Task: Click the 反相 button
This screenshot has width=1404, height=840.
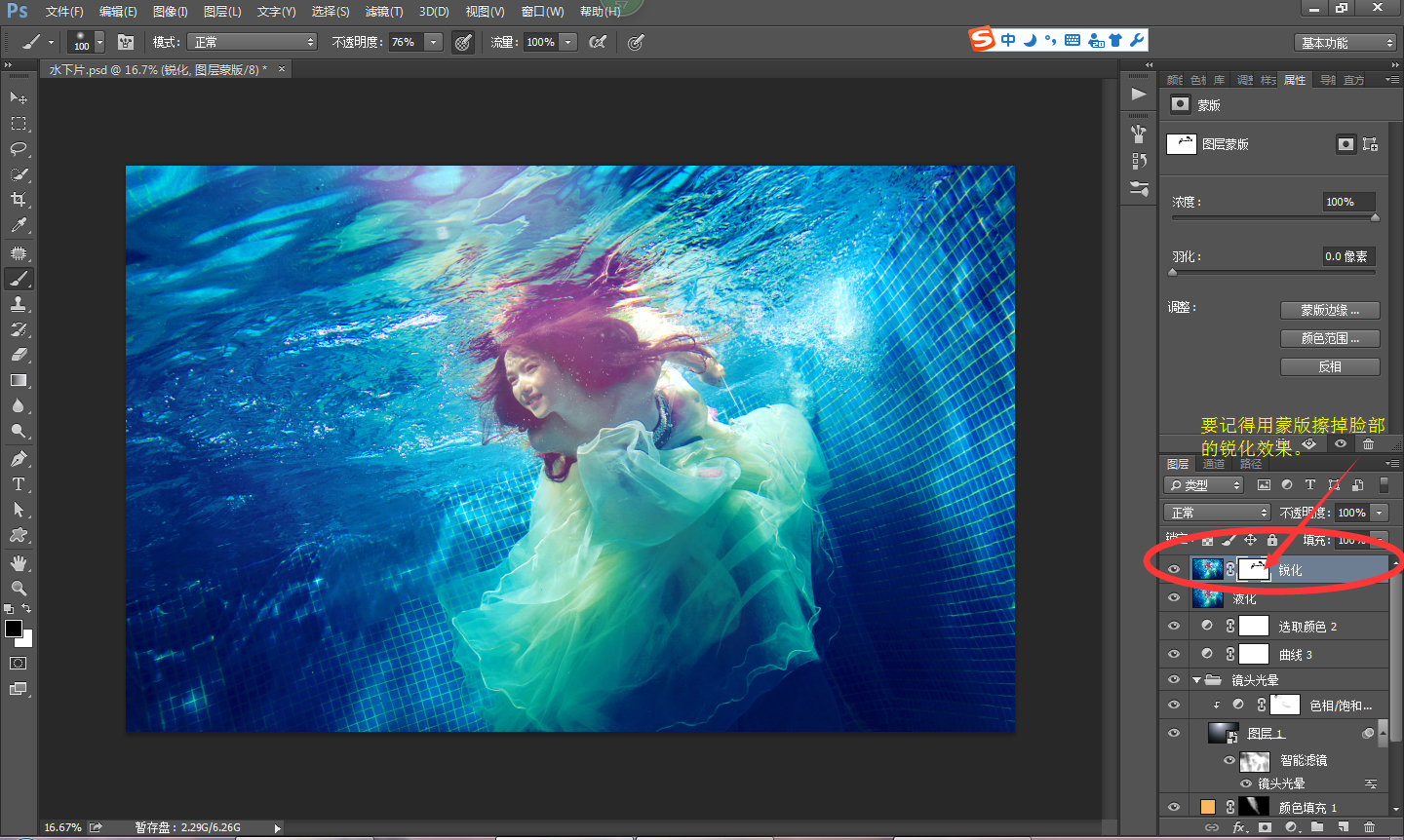Action: 1329,366
